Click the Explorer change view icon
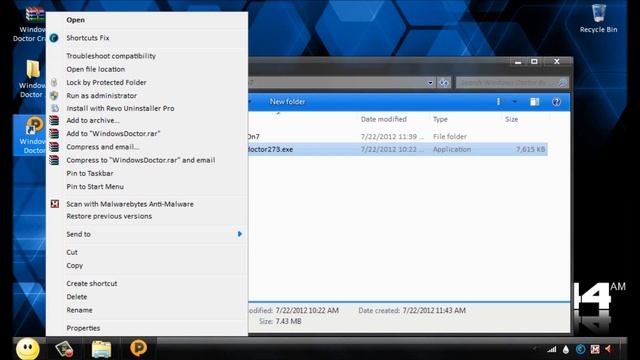 498,102
